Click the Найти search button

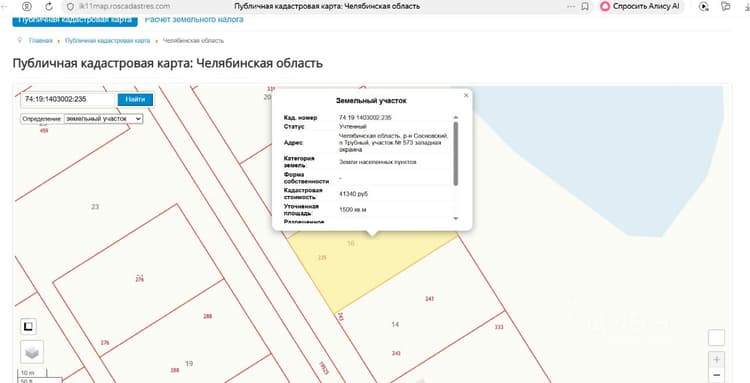tap(135, 99)
